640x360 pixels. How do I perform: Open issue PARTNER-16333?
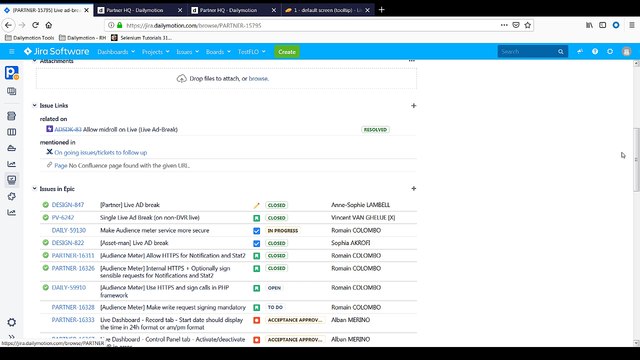coord(73,320)
